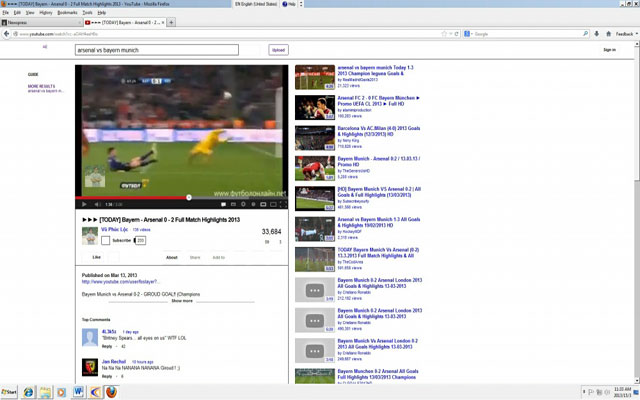This screenshot has height=400, width=640.
Task: Enter fullscreen mode in the video player
Action: coord(283,204)
